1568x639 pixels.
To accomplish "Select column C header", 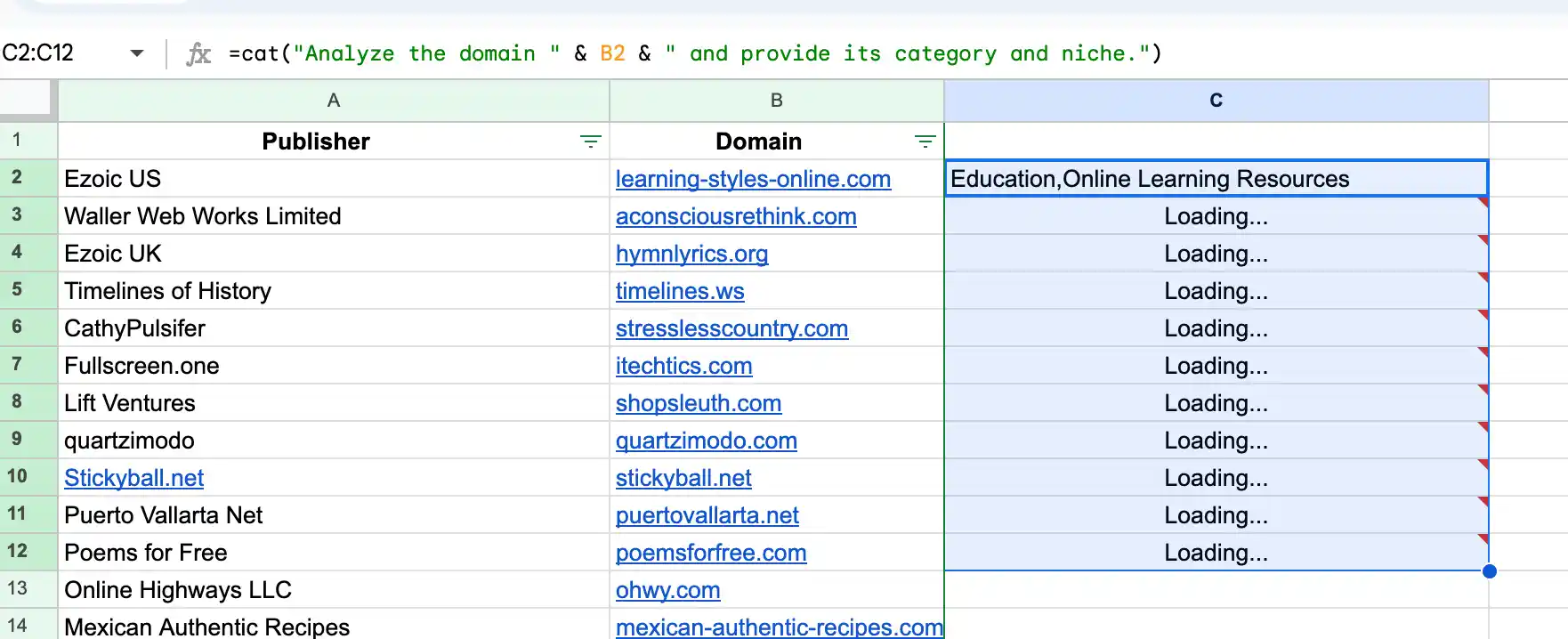I will [x=1216, y=101].
